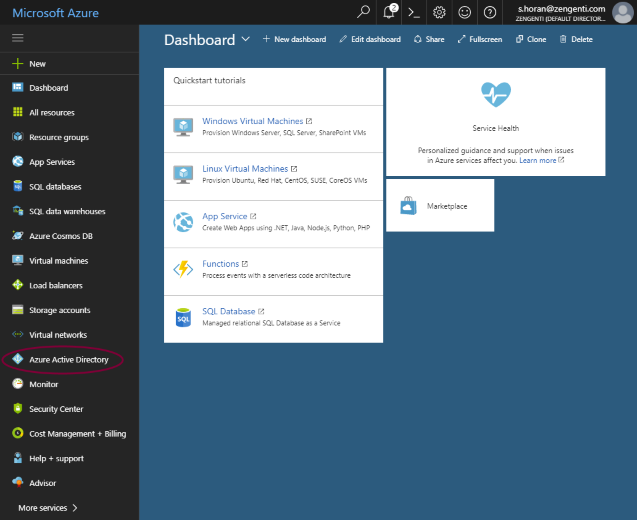
Task: Click Edit dashboard button
Action: (x=370, y=39)
